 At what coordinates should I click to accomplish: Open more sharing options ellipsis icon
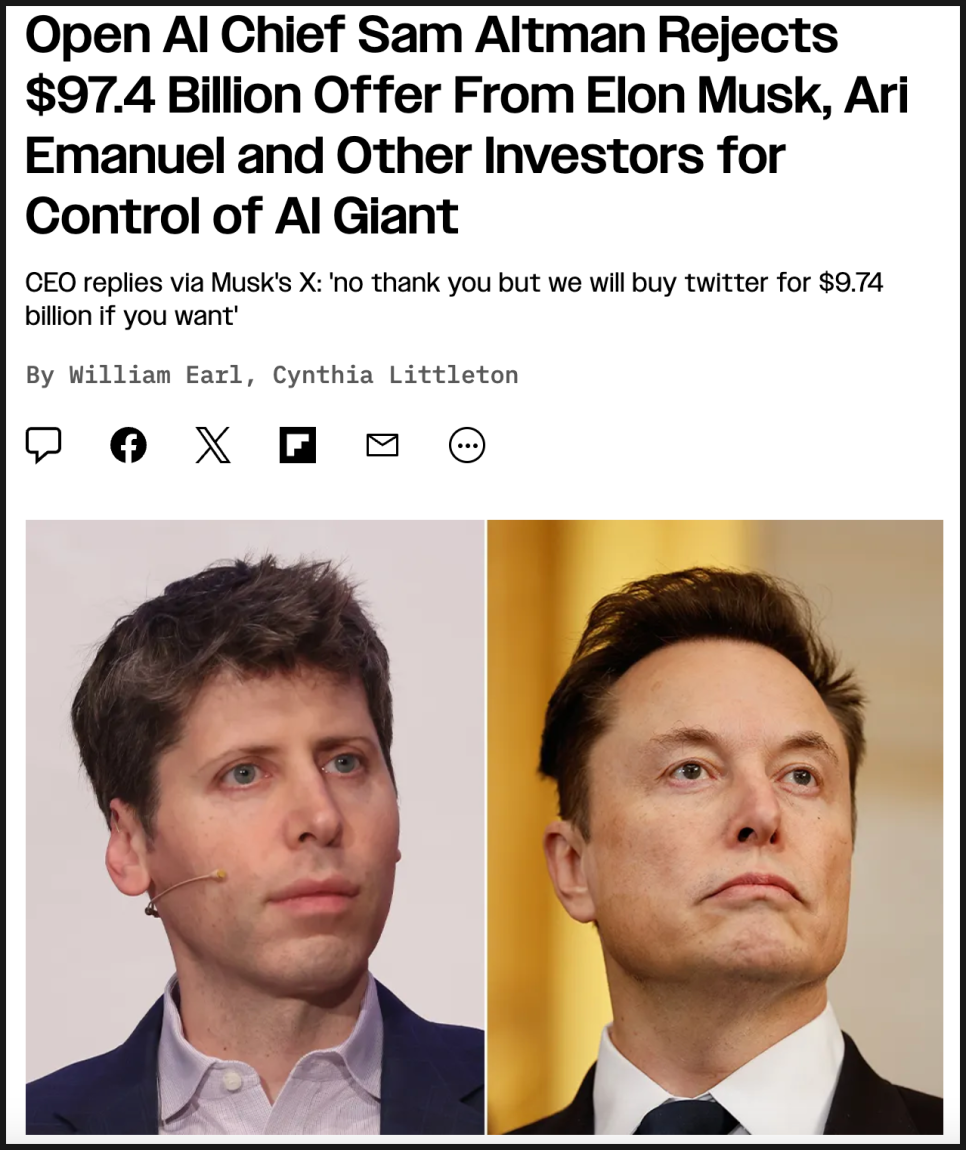tap(467, 445)
